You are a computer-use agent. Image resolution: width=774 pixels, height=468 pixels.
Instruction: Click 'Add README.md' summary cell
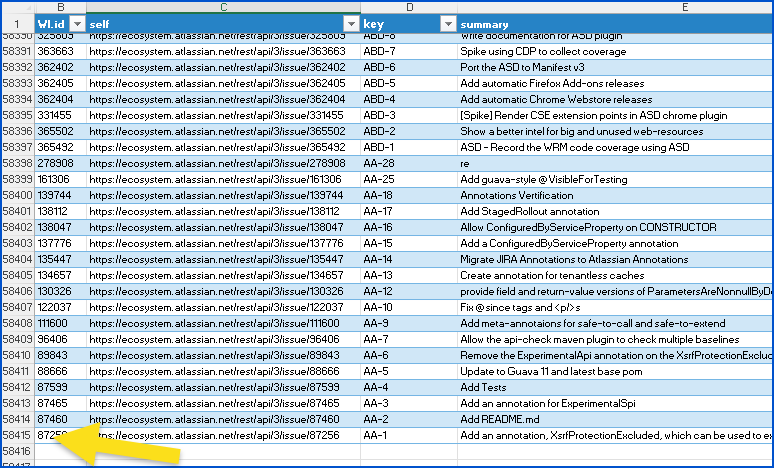pos(616,420)
